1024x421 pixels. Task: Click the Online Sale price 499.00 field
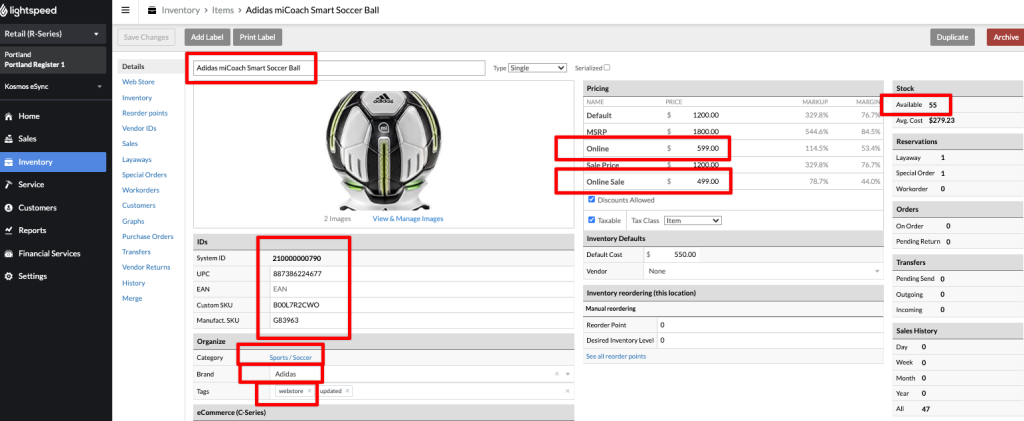[x=697, y=181]
